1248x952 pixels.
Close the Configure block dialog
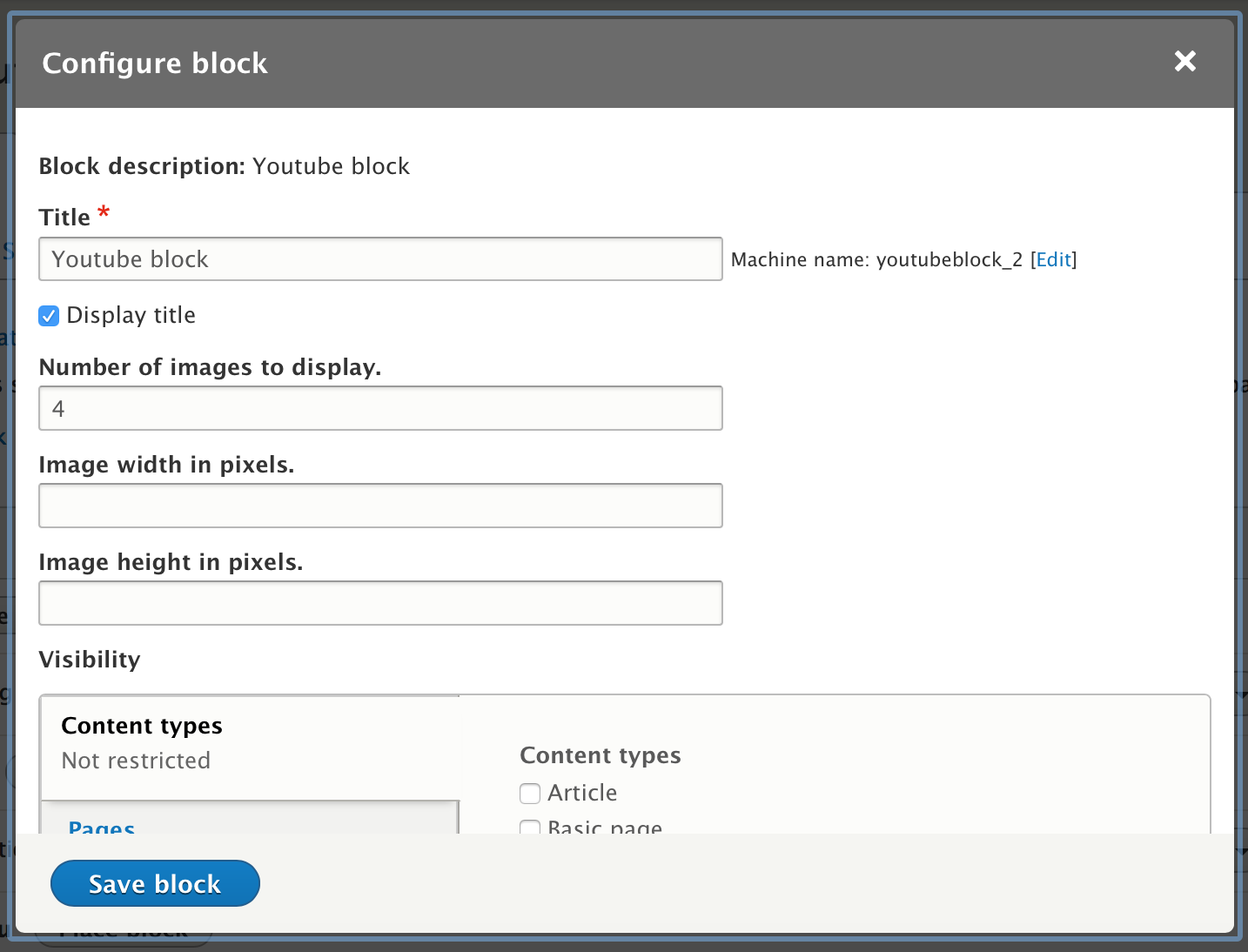click(x=1184, y=62)
